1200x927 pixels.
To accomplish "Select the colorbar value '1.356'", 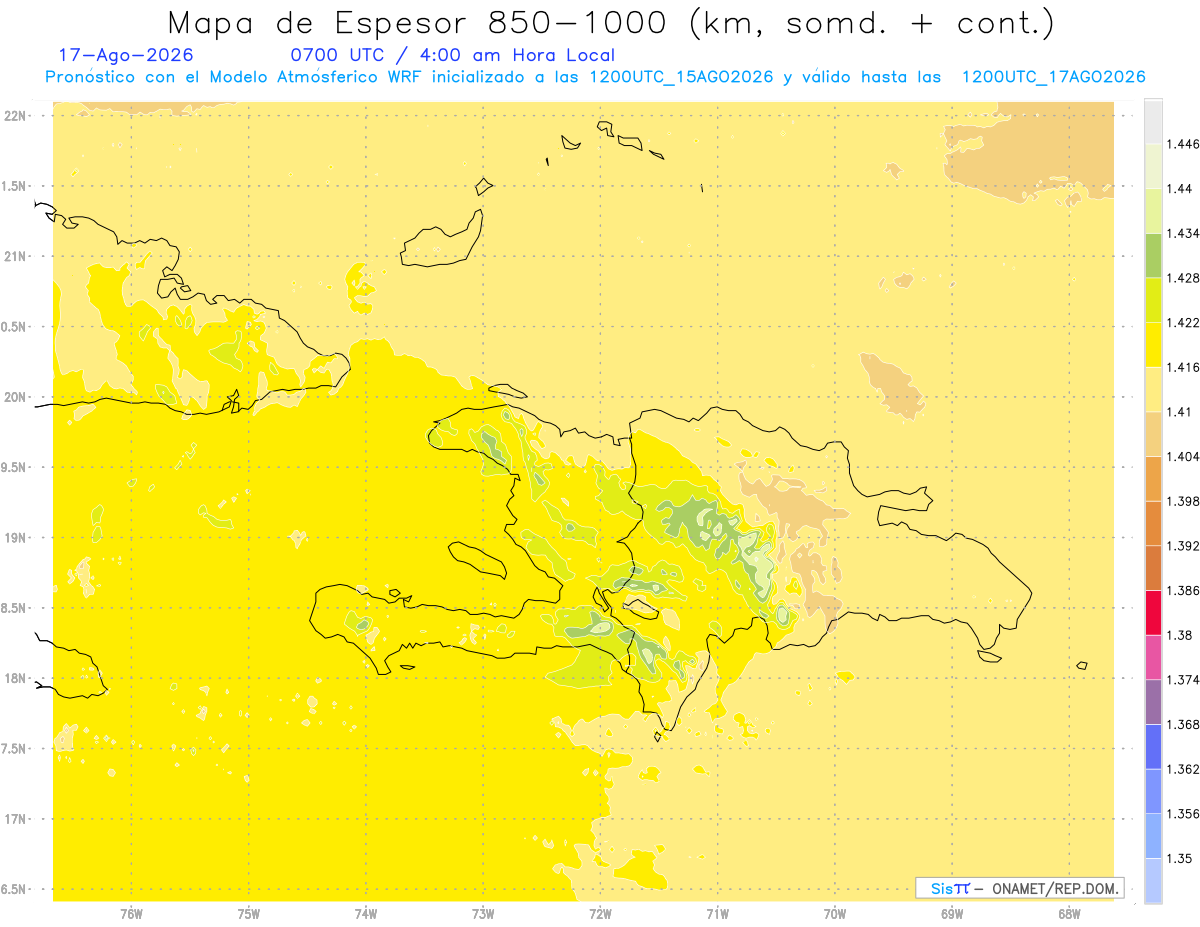I will [x=1182, y=814].
